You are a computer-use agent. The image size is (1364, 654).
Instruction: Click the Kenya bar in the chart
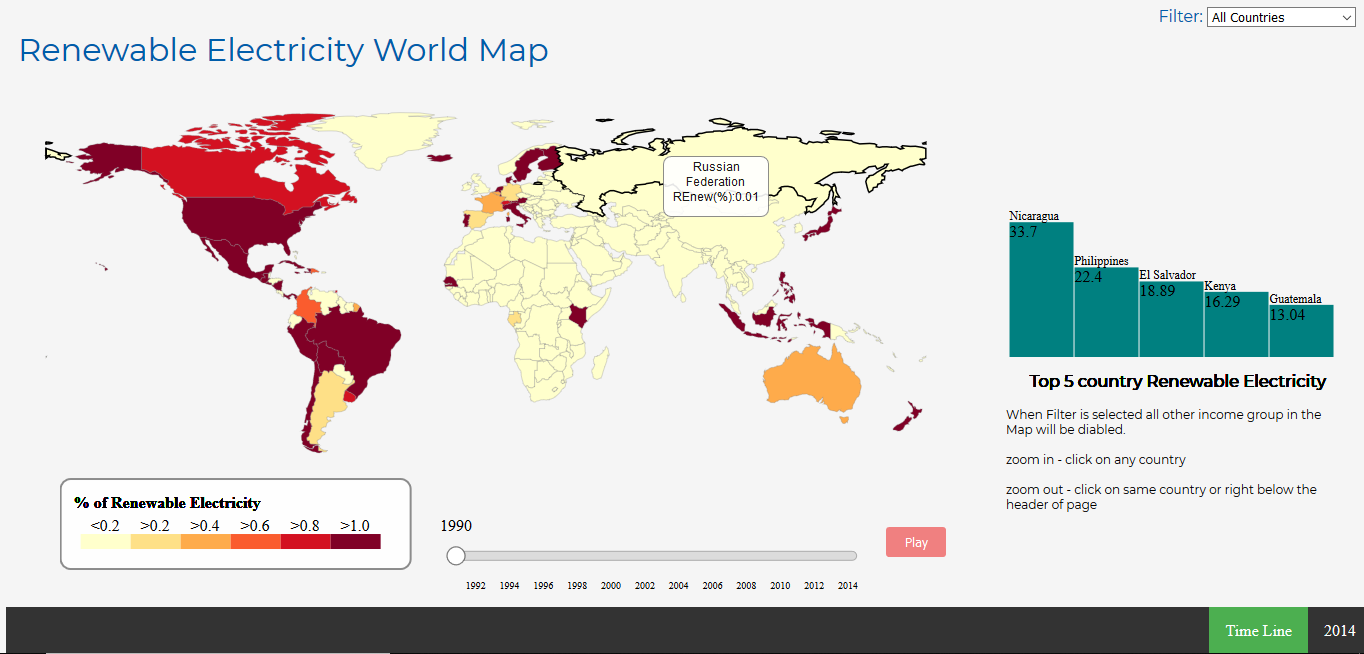[x=1236, y=324]
